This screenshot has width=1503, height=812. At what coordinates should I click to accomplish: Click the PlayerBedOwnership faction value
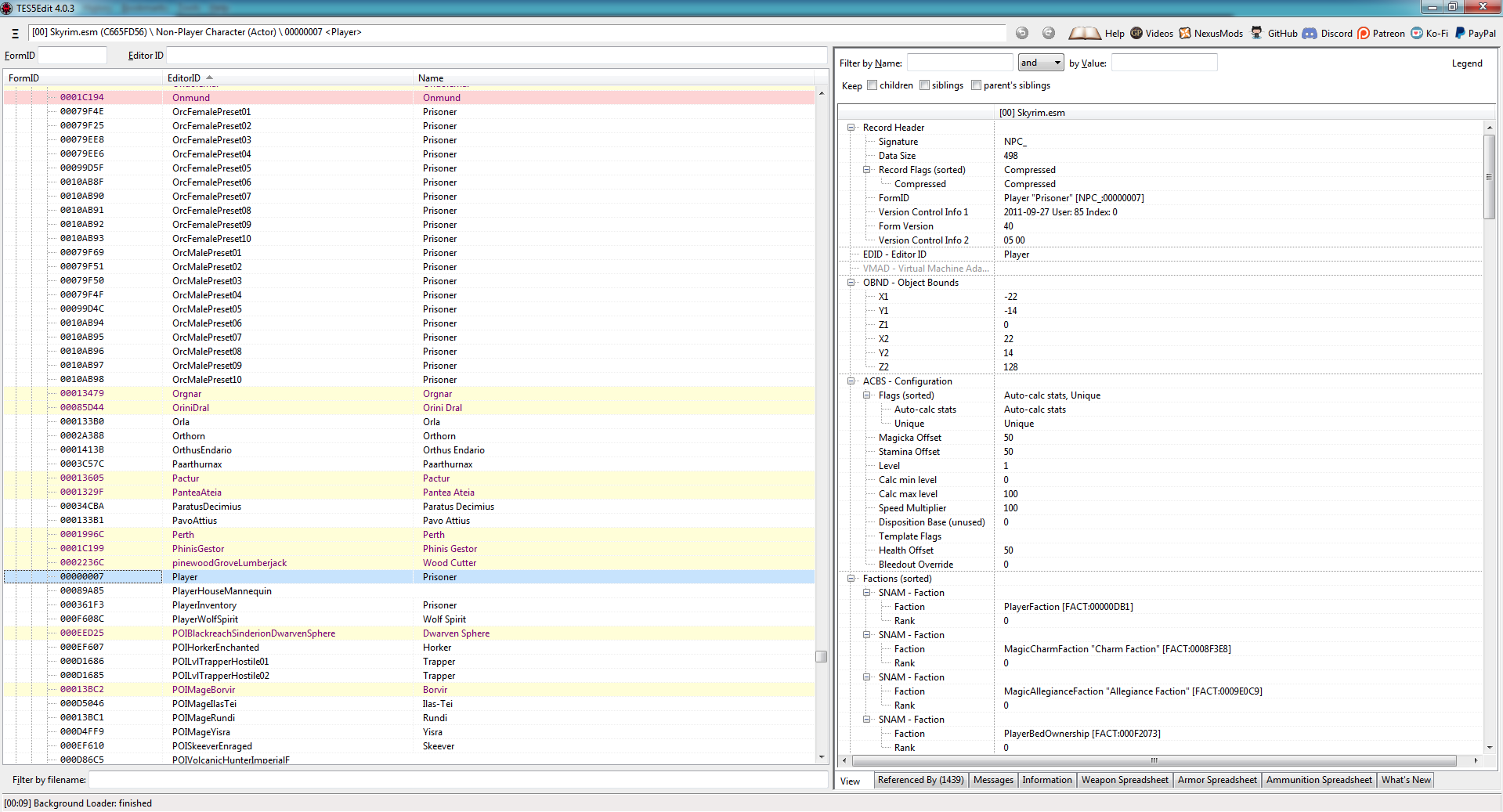coord(1082,734)
